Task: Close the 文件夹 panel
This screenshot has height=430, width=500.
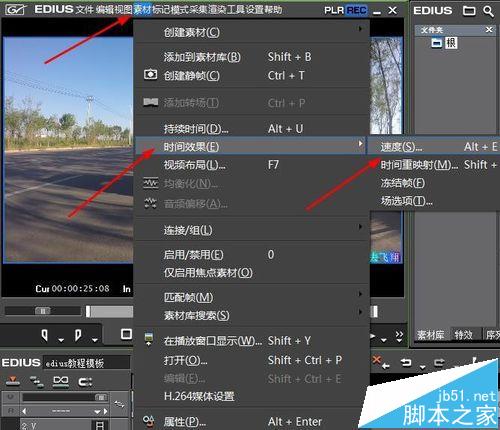Action: [x=489, y=30]
